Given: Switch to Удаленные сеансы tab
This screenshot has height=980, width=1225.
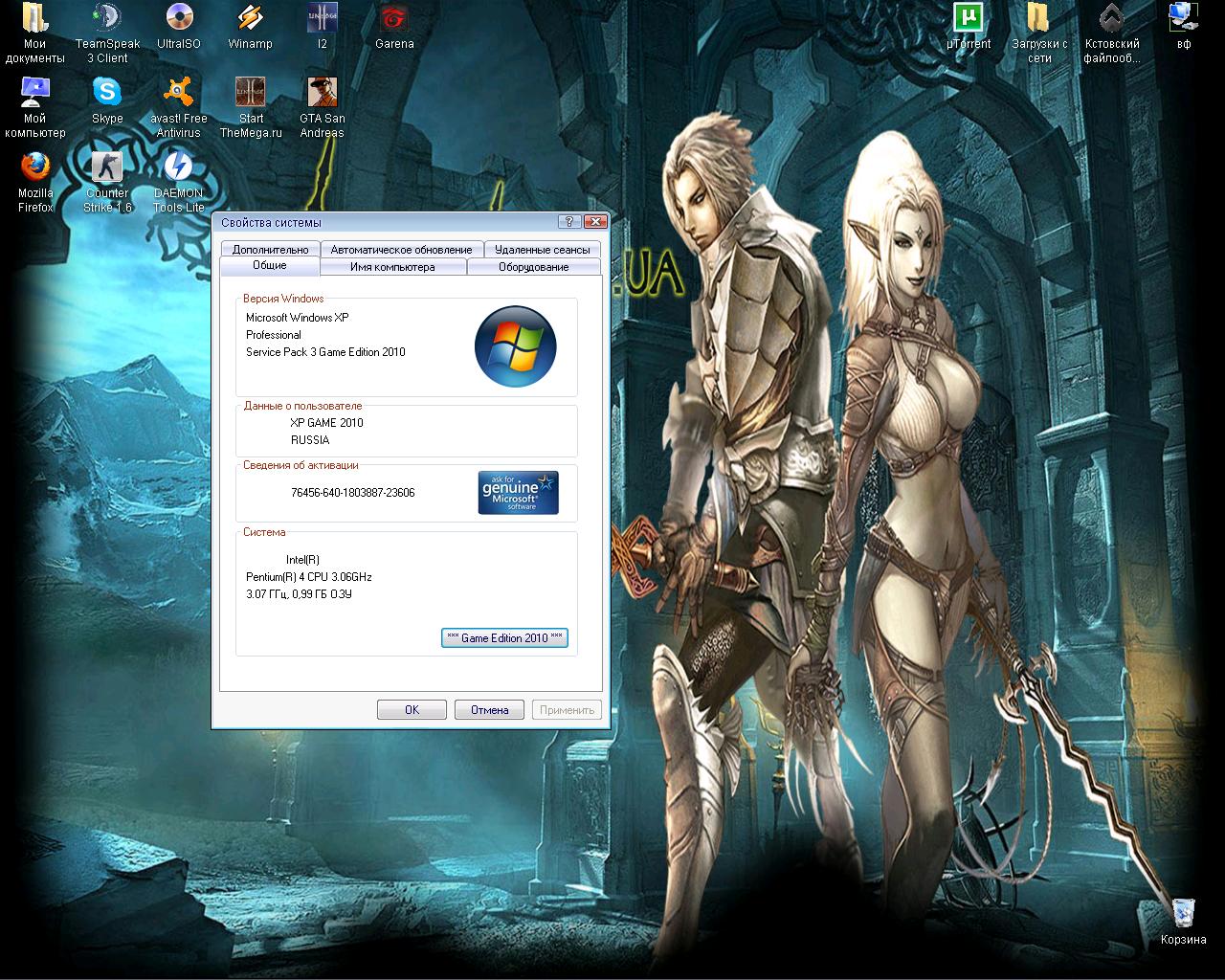Looking at the screenshot, I should [543, 249].
